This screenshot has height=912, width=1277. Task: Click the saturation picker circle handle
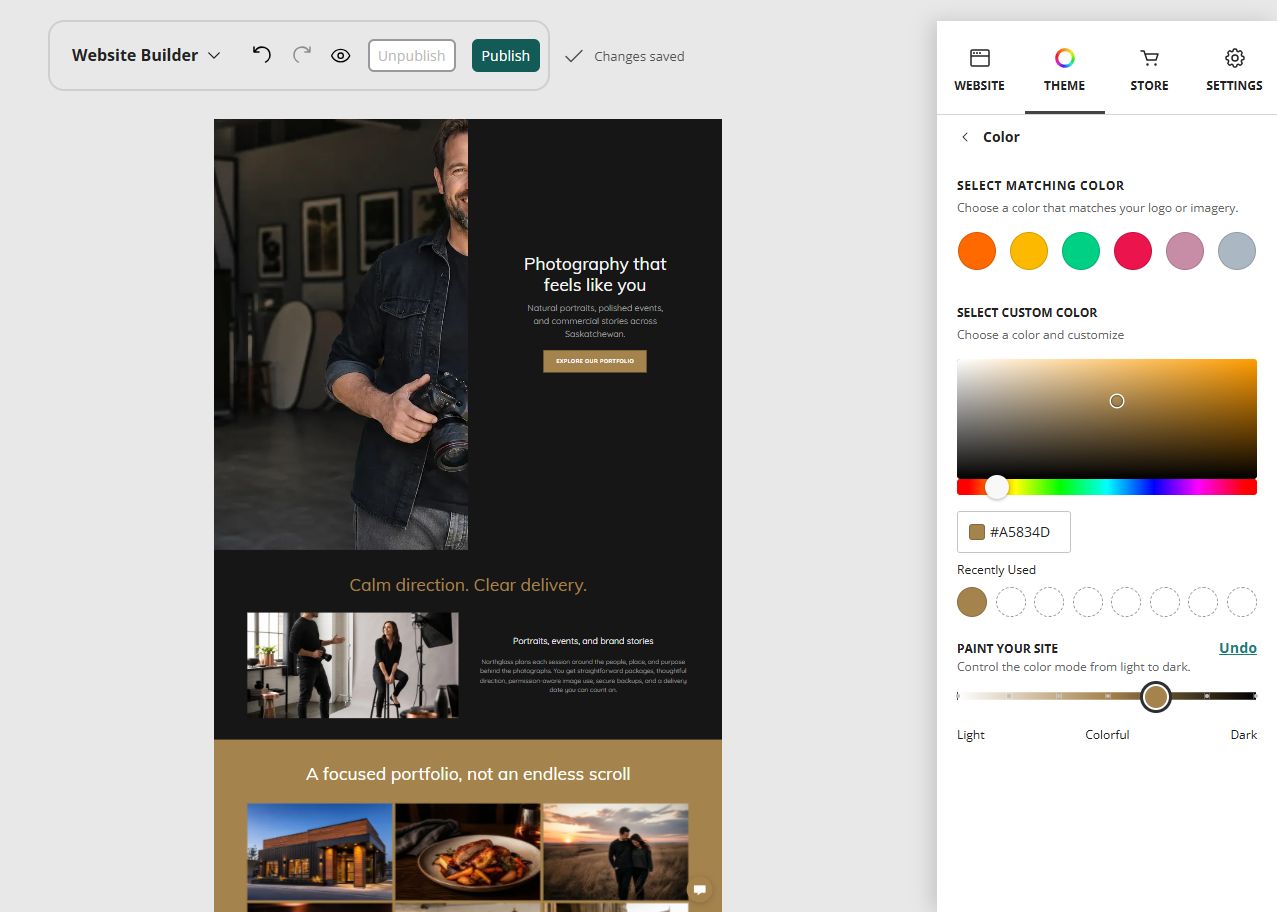pos(1117,401)
